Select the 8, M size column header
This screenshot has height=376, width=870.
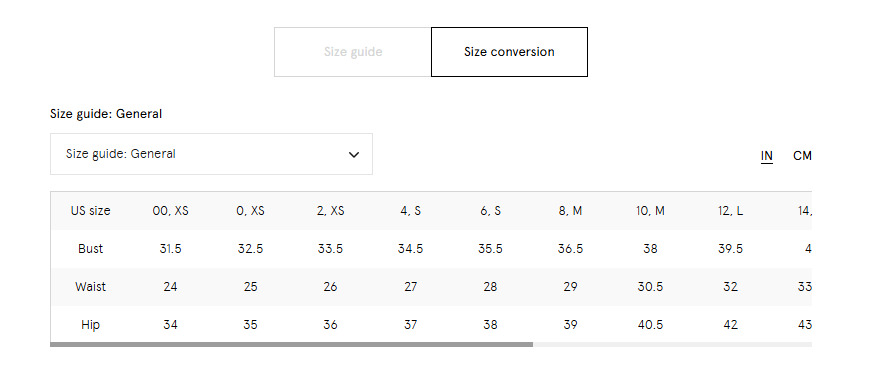pos(570,211)
